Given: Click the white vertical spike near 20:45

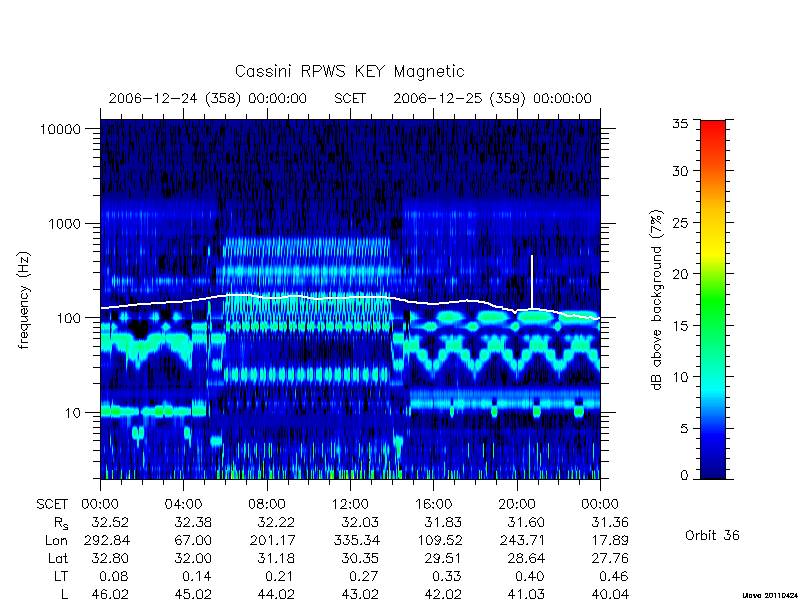Looking at the screenshot, I should click(532, 282).
